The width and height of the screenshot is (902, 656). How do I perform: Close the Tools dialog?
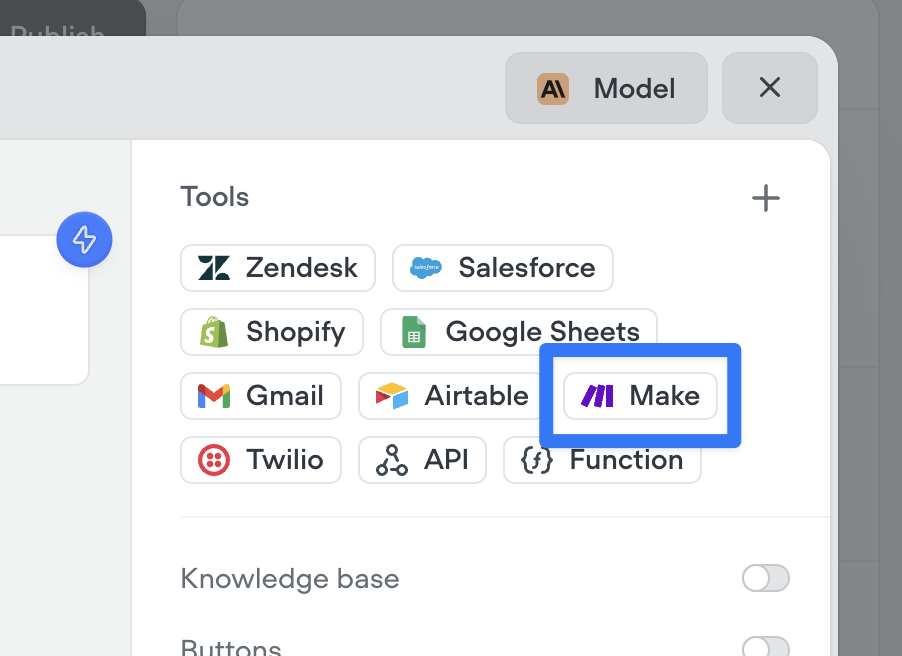tap(769, 87)
